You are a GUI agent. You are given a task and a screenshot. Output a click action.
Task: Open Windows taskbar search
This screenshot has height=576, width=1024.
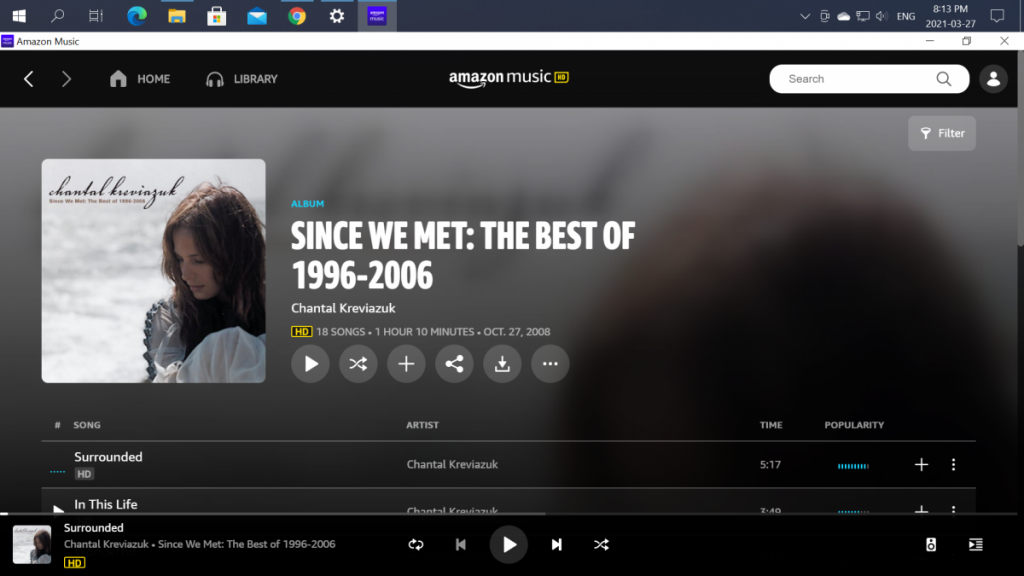tap(57, 16)
